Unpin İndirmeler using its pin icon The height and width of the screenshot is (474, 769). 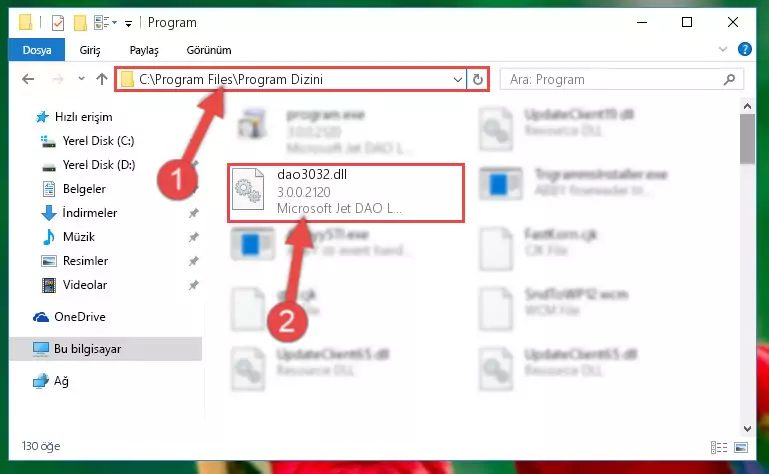194,213
